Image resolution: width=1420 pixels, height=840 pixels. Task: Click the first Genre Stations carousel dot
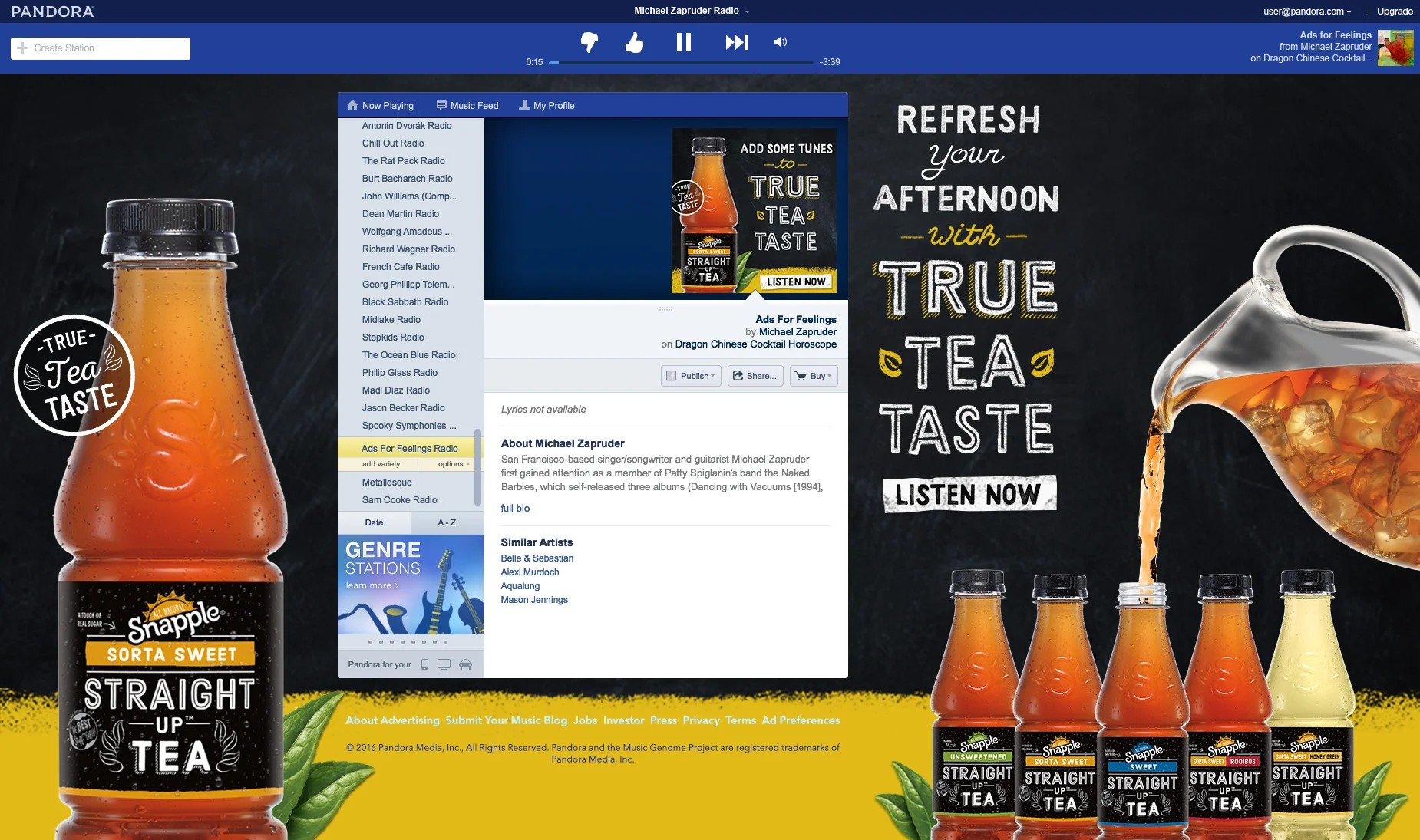(x=370, y=642)
